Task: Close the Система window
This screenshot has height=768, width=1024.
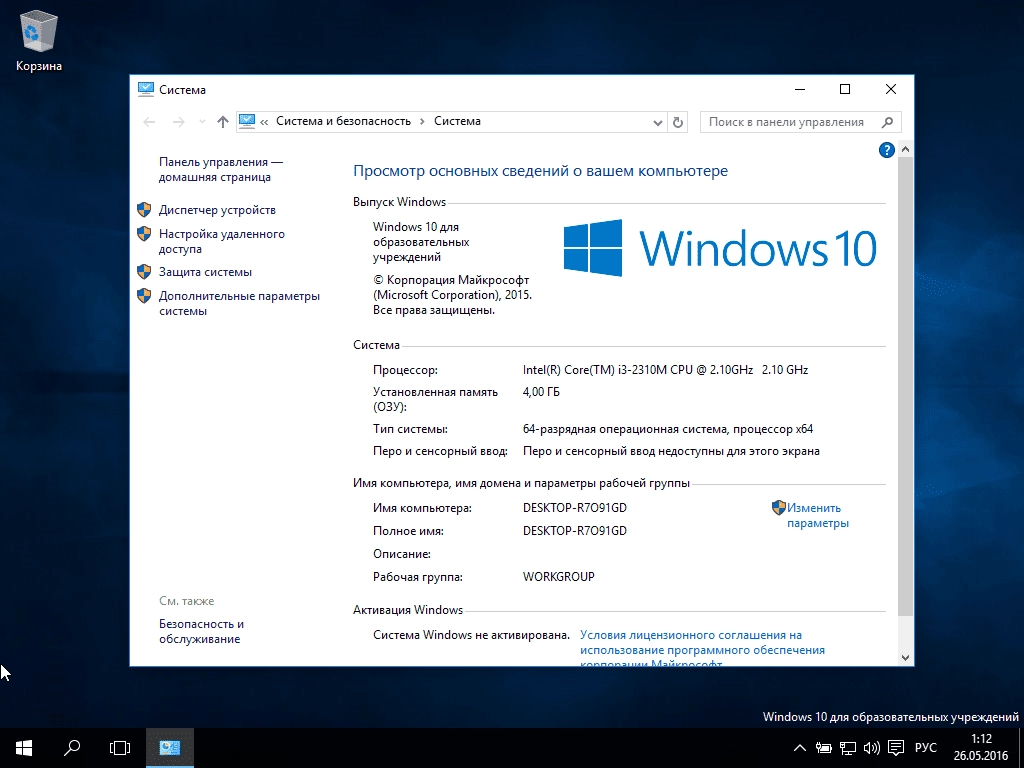Action: click(891, 89)
